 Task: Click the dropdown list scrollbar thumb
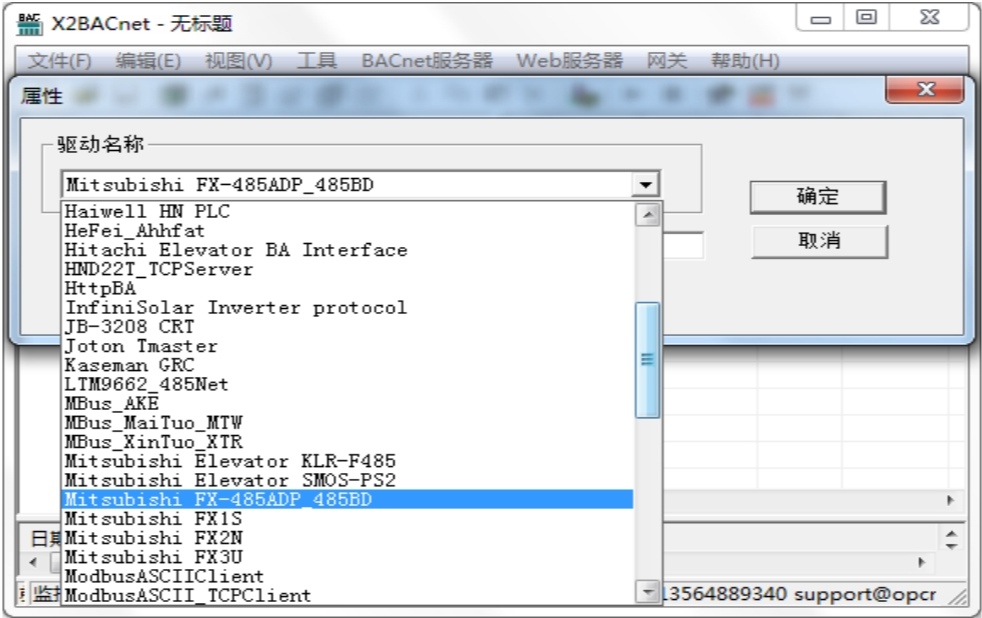648,360
